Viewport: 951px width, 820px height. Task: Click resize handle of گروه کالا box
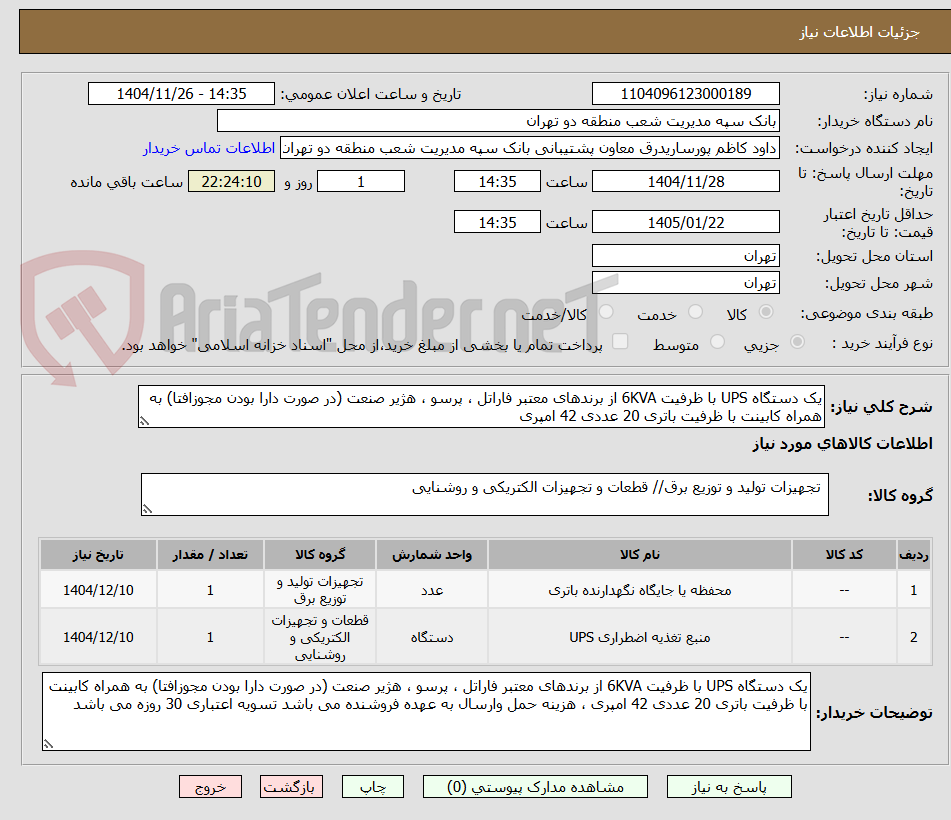pos(147,509)
